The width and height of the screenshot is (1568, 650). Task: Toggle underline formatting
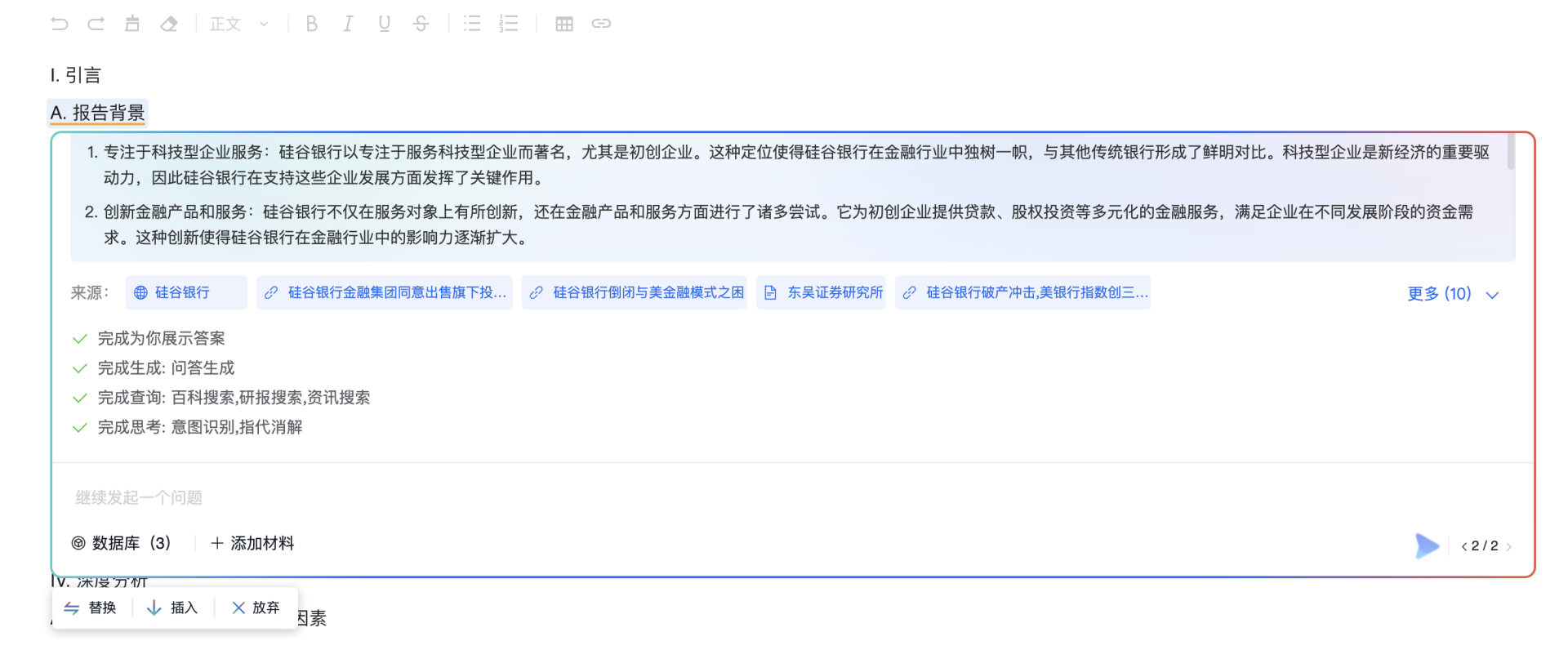[384, 24]
